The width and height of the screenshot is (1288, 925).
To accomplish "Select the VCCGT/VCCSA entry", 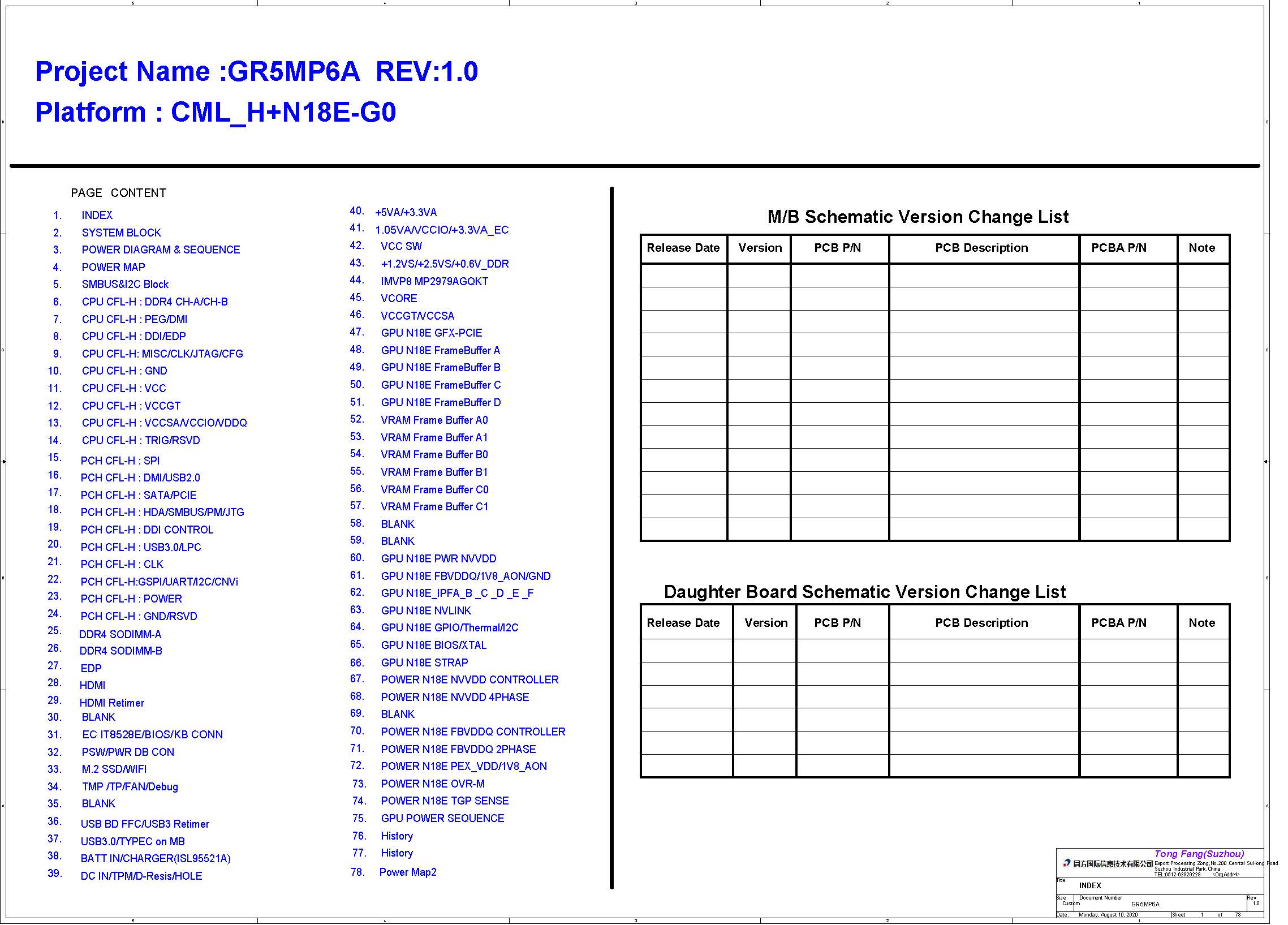I will click(x=418, y=317).
